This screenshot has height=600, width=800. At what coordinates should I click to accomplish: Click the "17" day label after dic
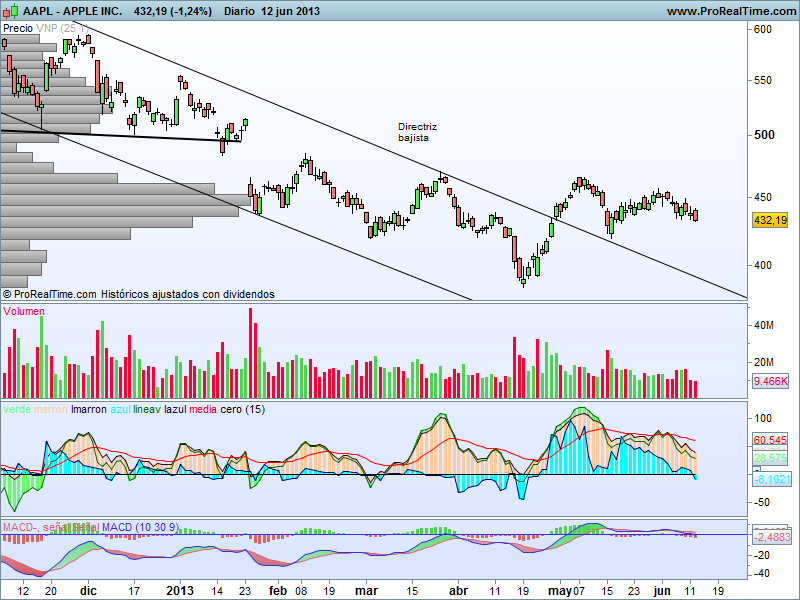click(x=134, y=591)
